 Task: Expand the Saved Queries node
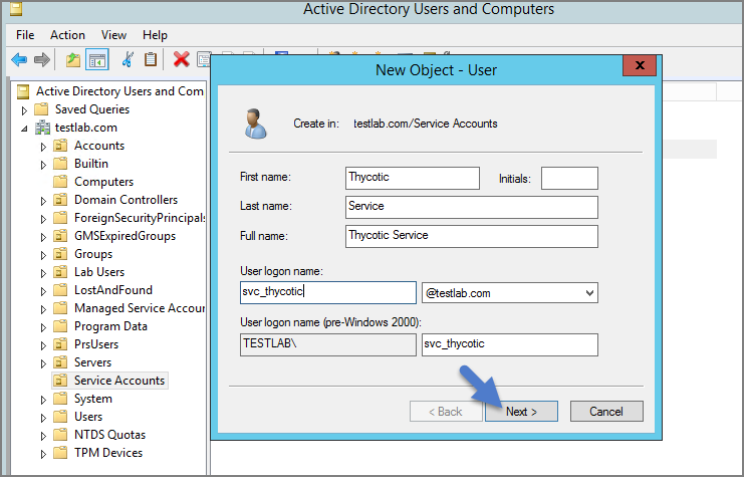coord(24,111)
